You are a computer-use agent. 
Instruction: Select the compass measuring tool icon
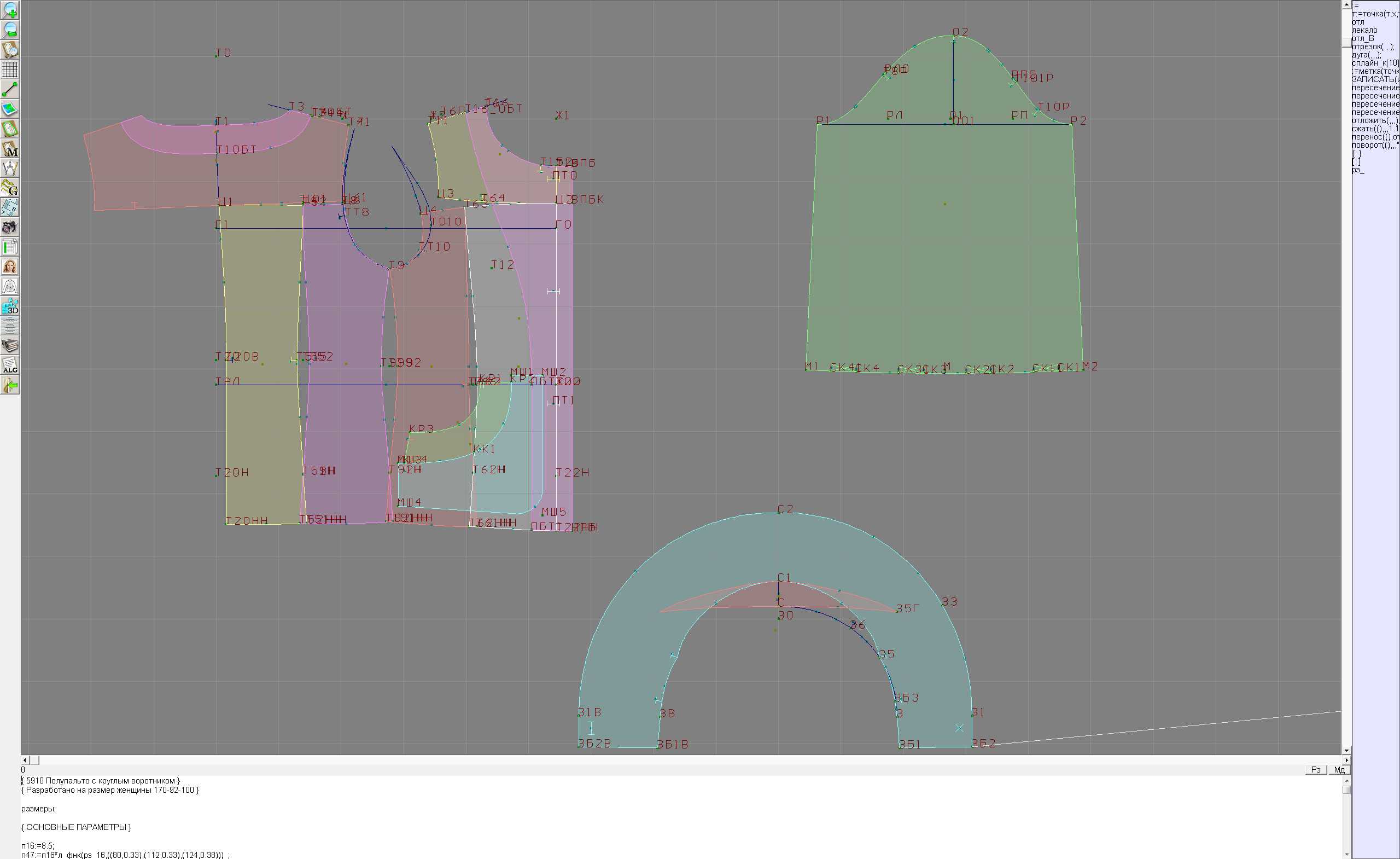tap(10, 168)
